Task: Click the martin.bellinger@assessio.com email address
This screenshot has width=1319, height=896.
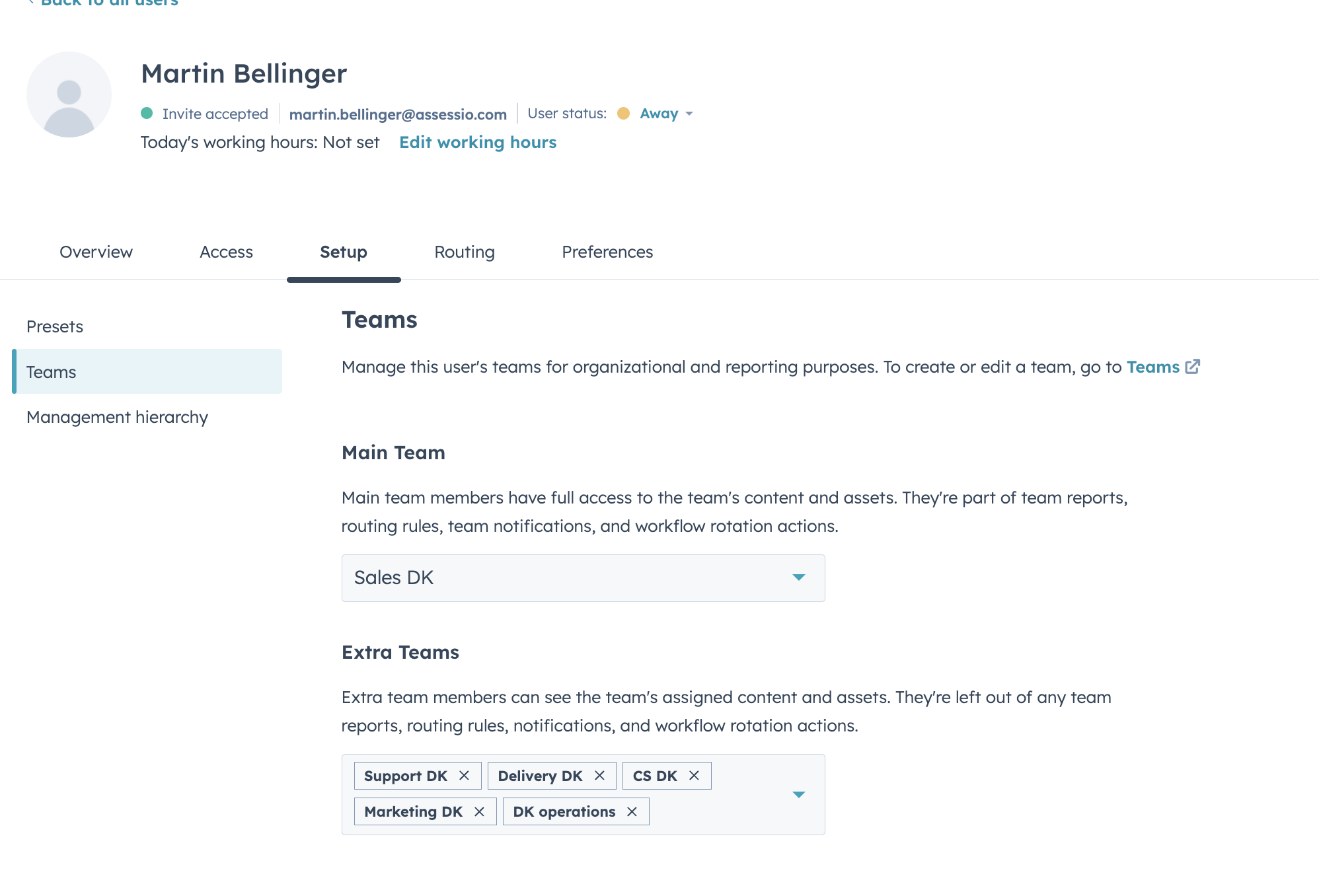Action: (x=398, y=114)
